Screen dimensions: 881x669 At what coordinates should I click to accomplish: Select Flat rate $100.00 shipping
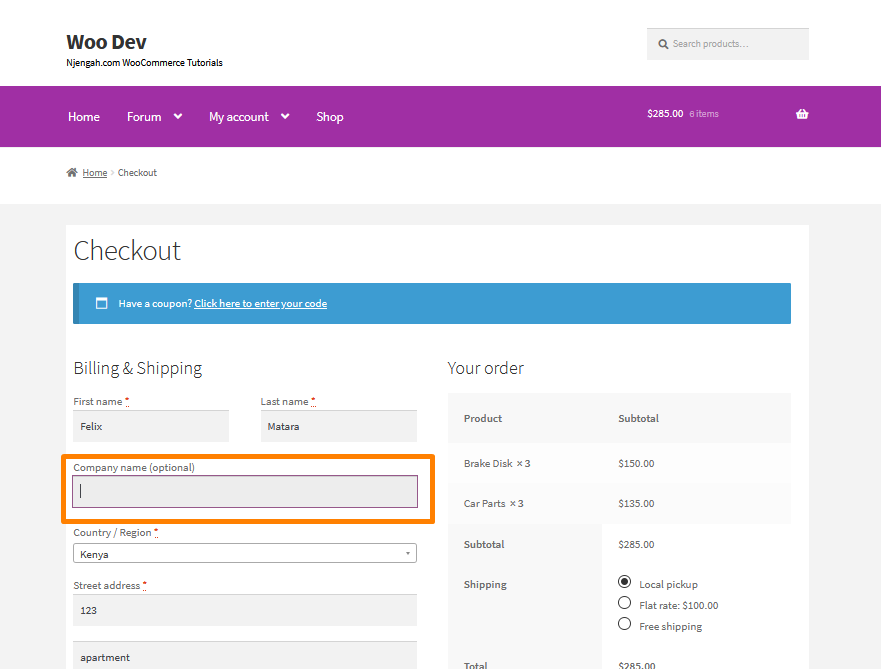point(624,603)
